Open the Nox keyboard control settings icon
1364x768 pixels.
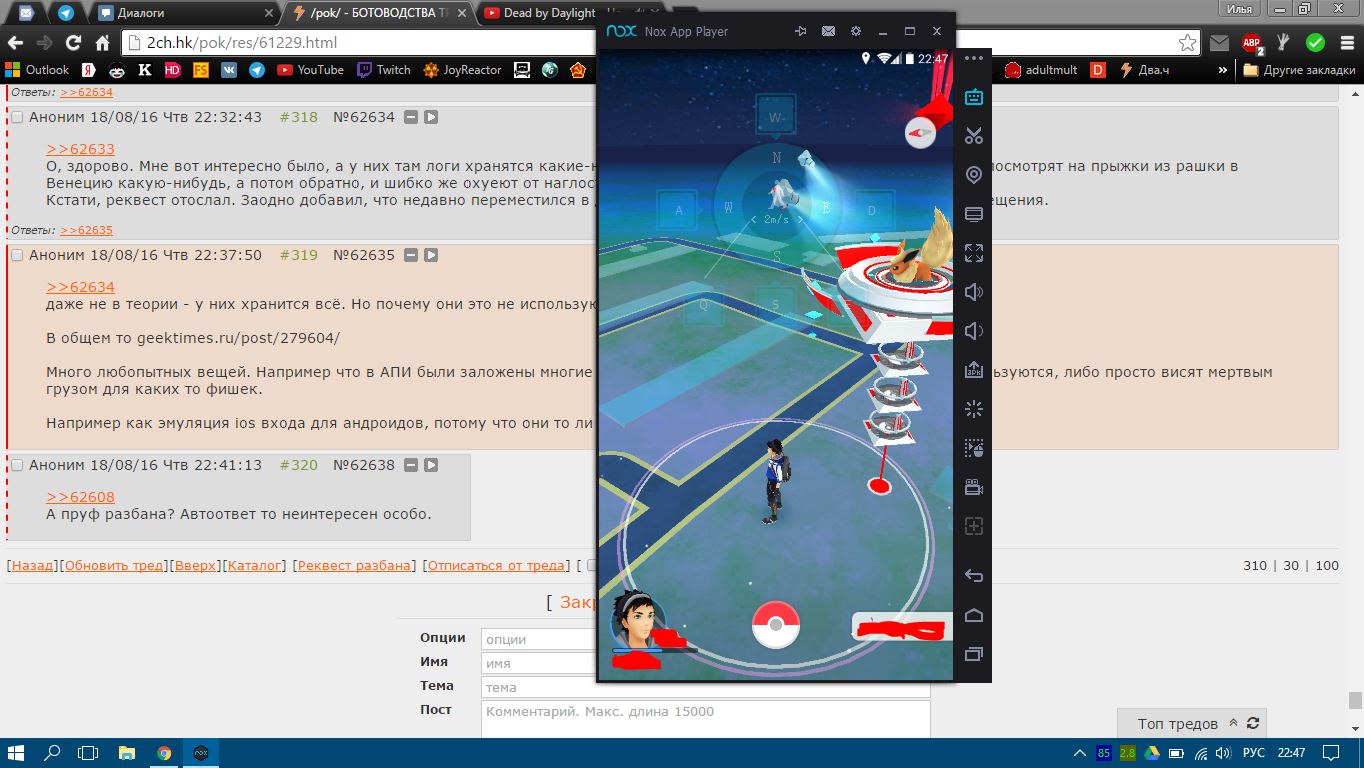pos(974,97)
